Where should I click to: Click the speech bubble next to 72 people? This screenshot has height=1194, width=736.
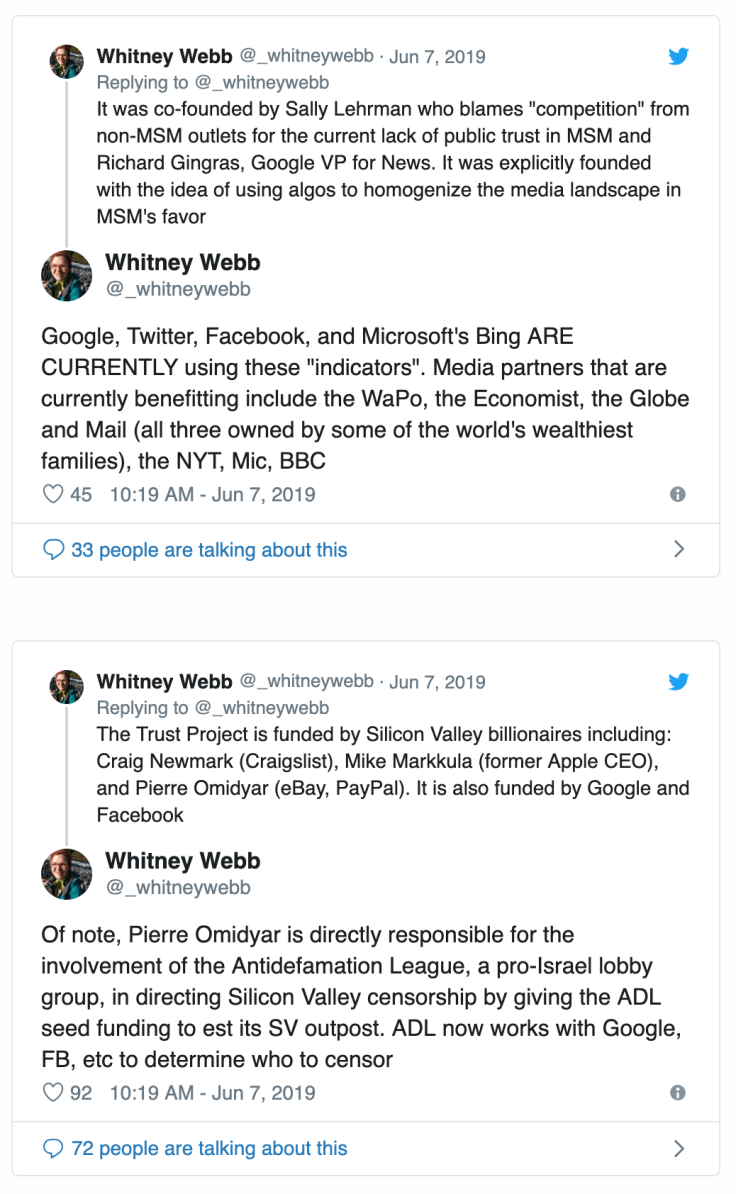tap(55, 1148)
